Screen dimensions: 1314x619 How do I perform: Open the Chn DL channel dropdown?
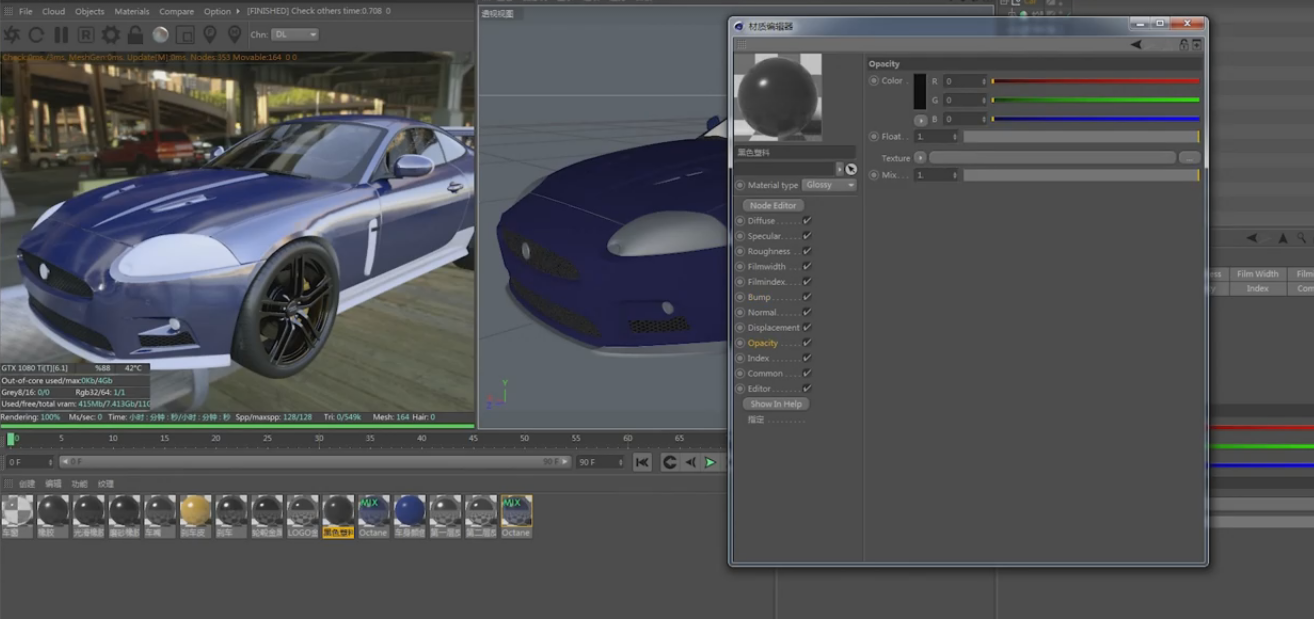coord(295,35)
